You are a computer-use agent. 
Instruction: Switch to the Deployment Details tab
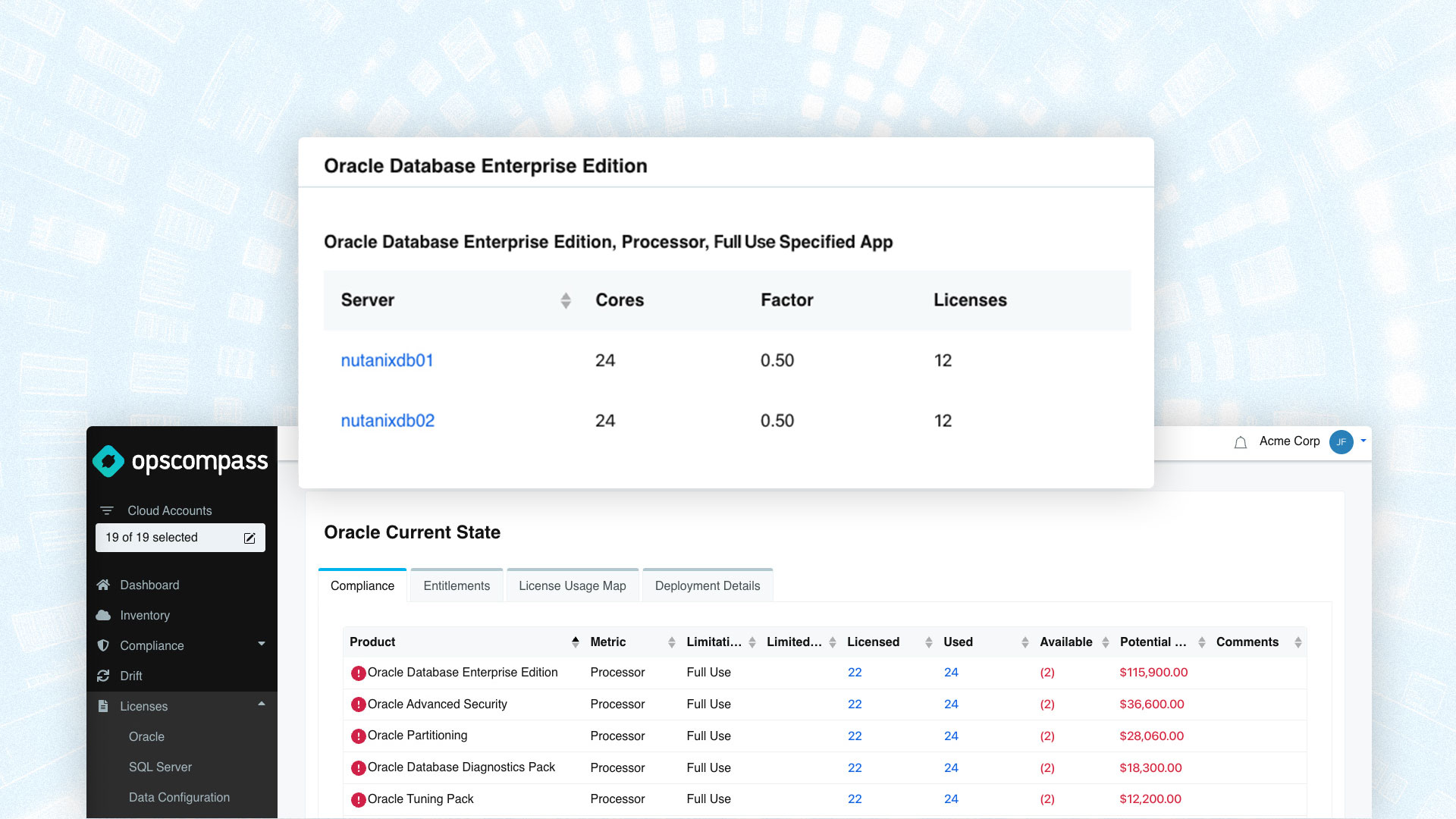(x=708, y=585)
